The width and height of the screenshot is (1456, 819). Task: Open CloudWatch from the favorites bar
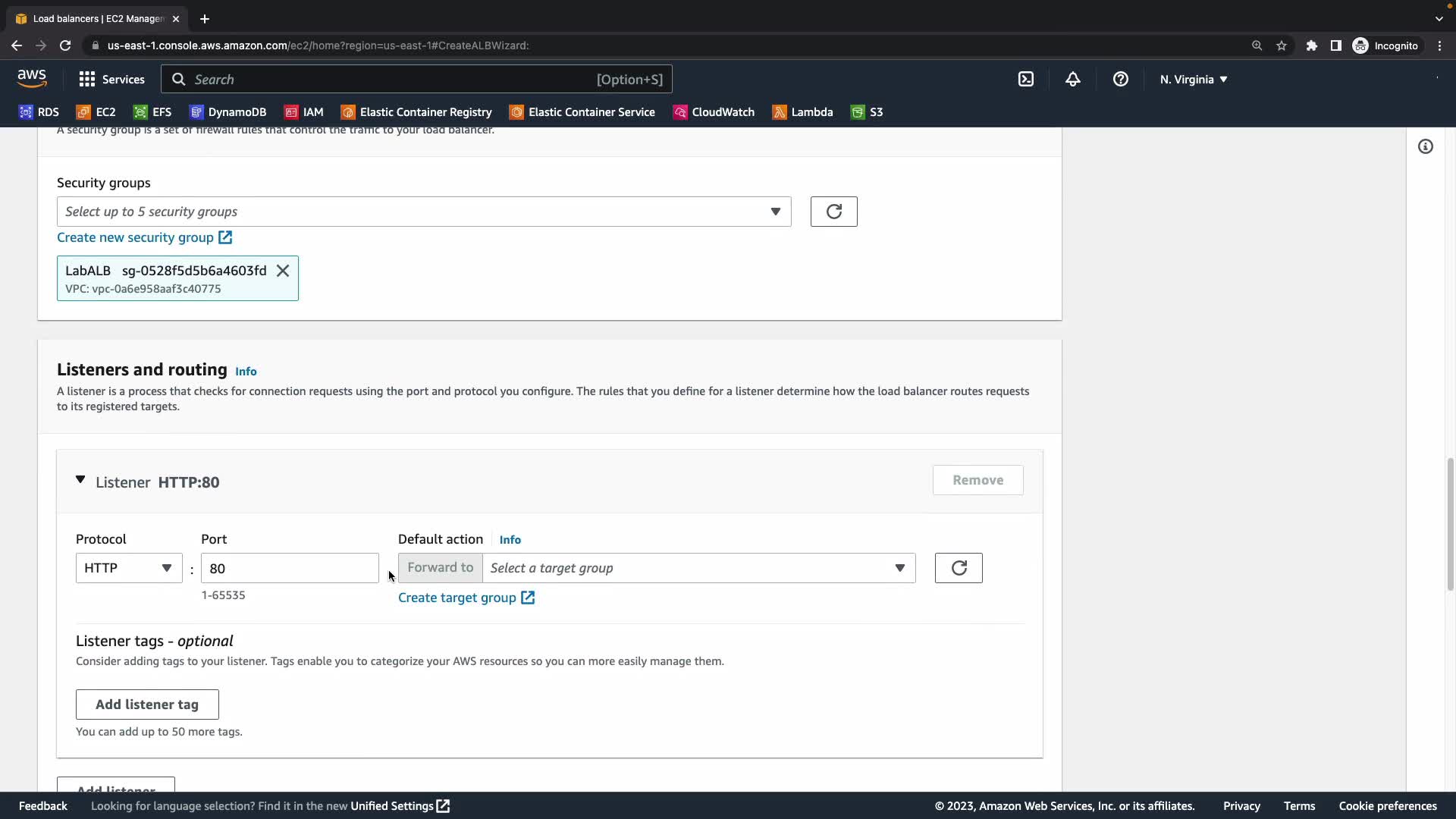coord(714,112)
